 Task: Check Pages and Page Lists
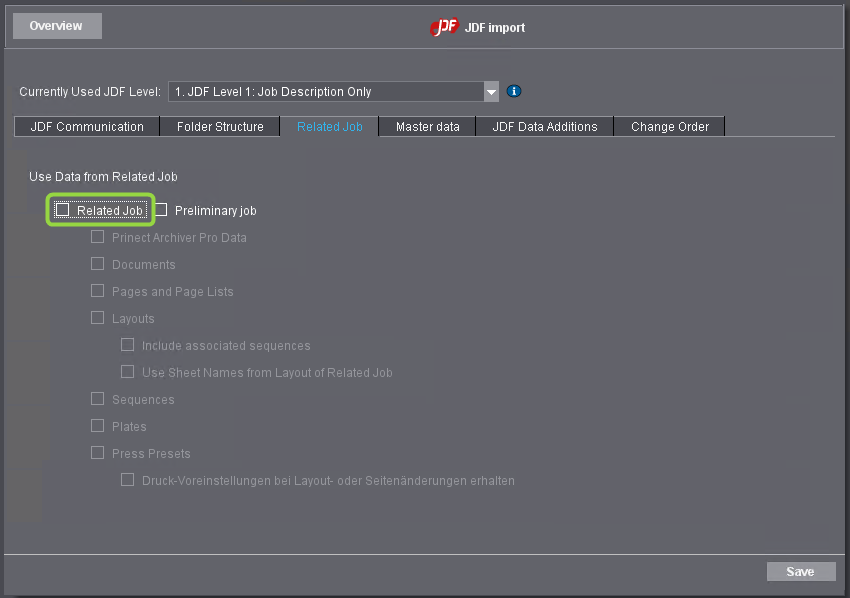pyautogui.click(x=97, y=291)
